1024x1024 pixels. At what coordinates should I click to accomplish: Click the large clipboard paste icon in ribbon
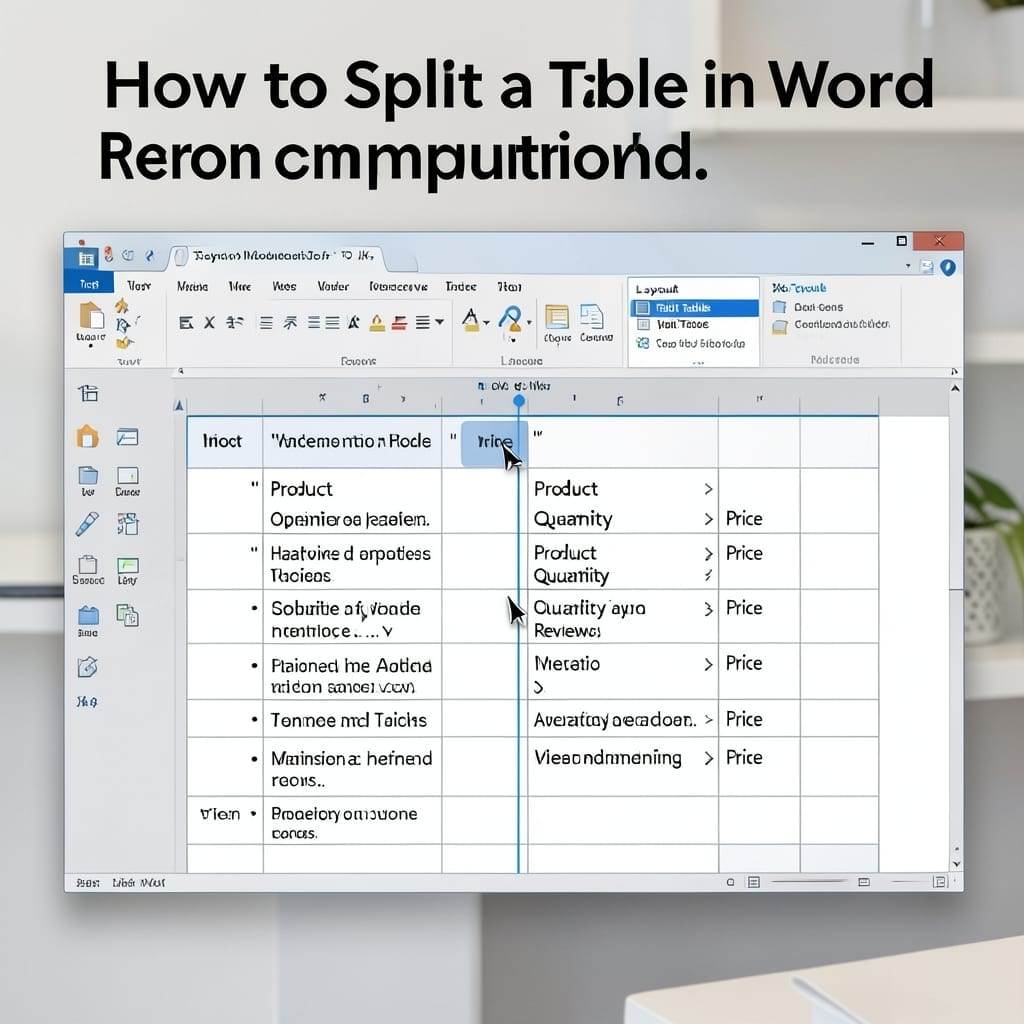(x=91, y=315)
